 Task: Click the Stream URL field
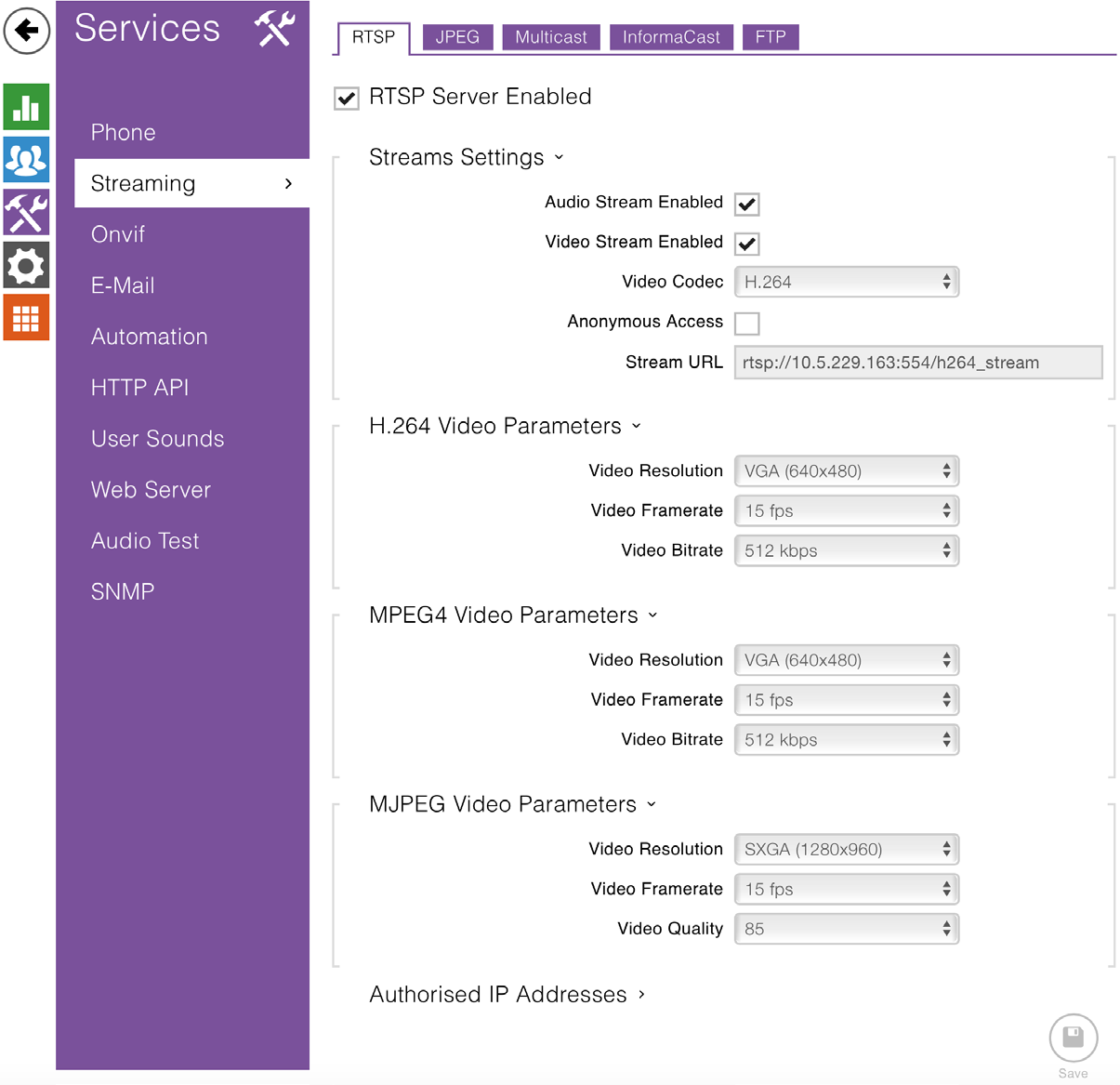click(x=917, y=363)
